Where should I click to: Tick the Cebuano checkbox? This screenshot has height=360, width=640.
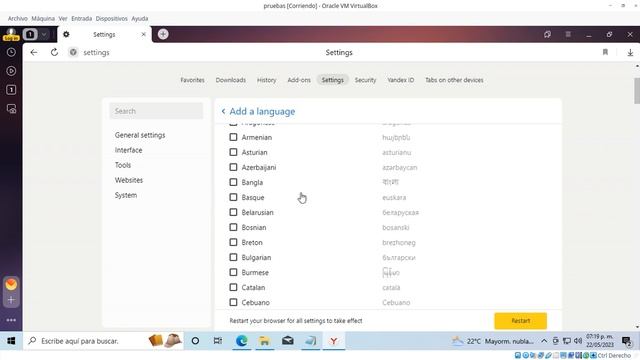pos(233,302)
